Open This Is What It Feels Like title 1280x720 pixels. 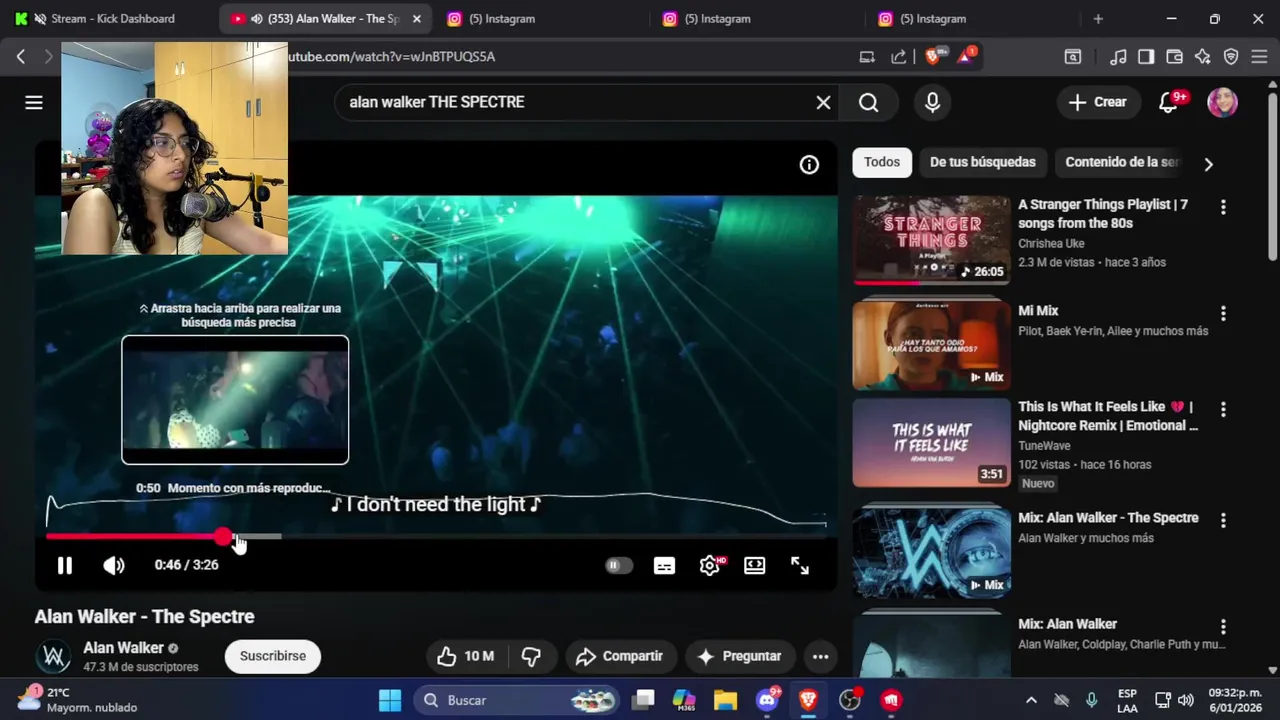[1108, 416]
